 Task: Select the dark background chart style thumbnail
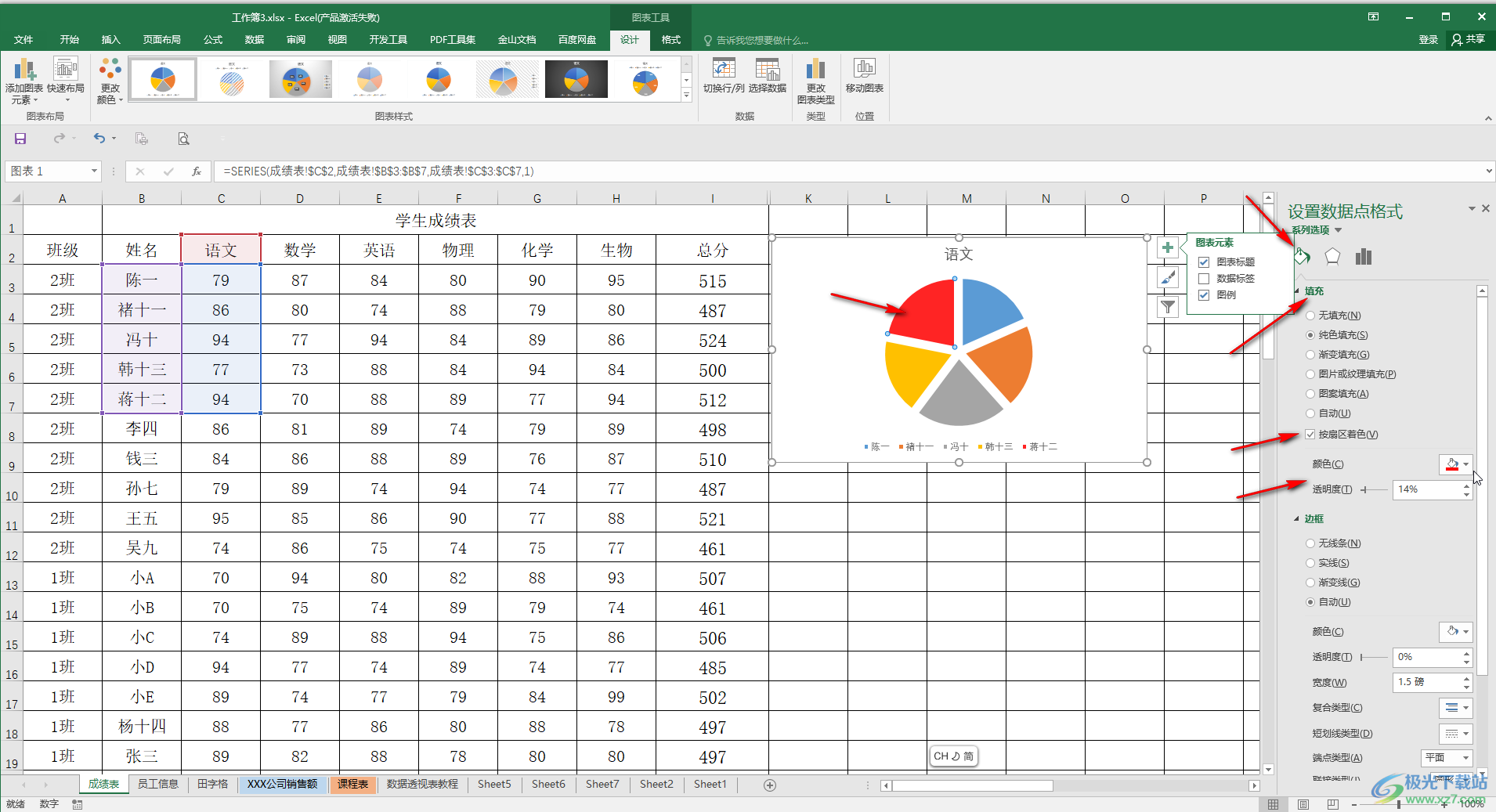[576, 79]
